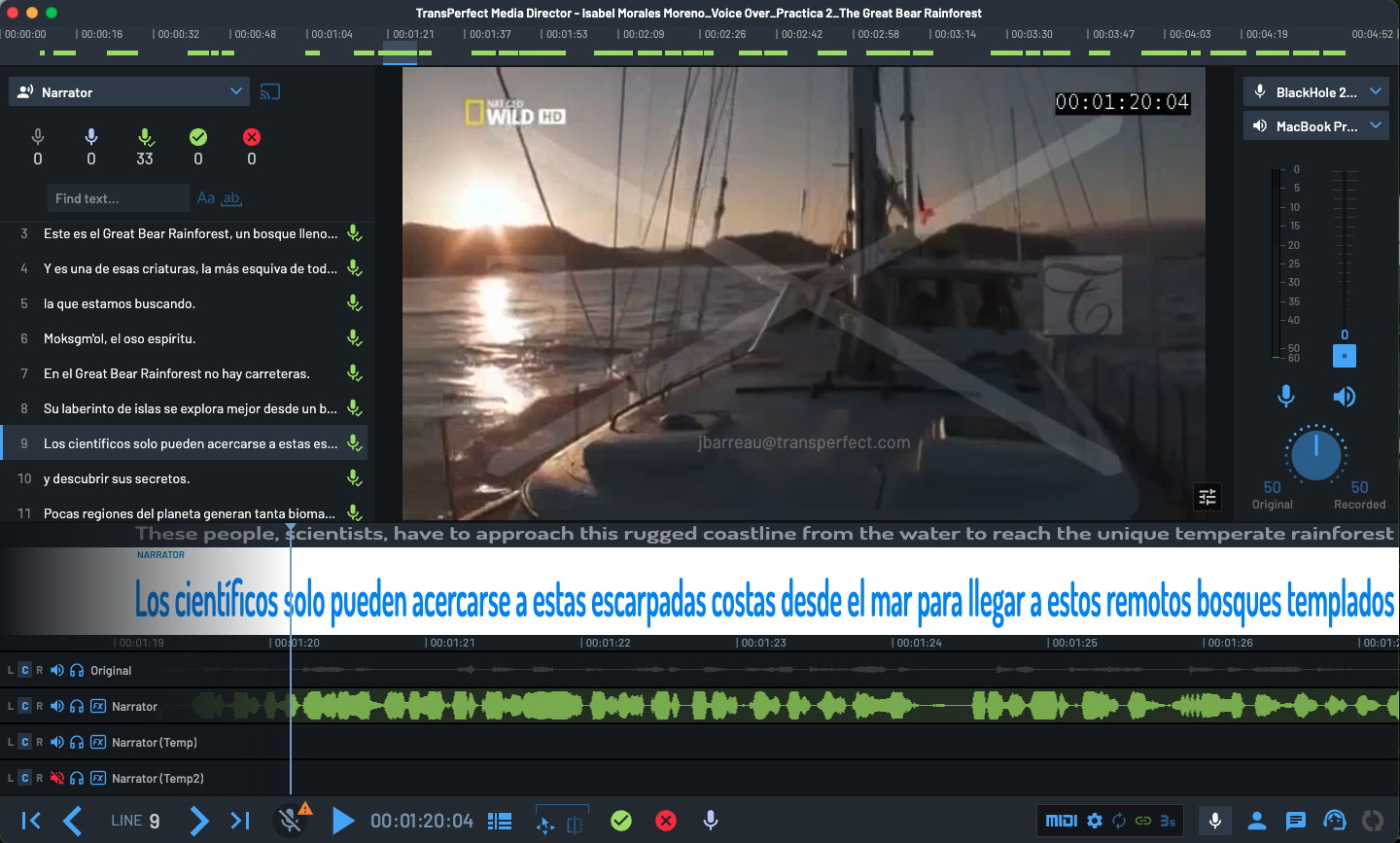Image resolution: width=1400 pixels, height=843 pixels.
Task: Click the refresh sync icon at bottom right
Action: 1373,821
